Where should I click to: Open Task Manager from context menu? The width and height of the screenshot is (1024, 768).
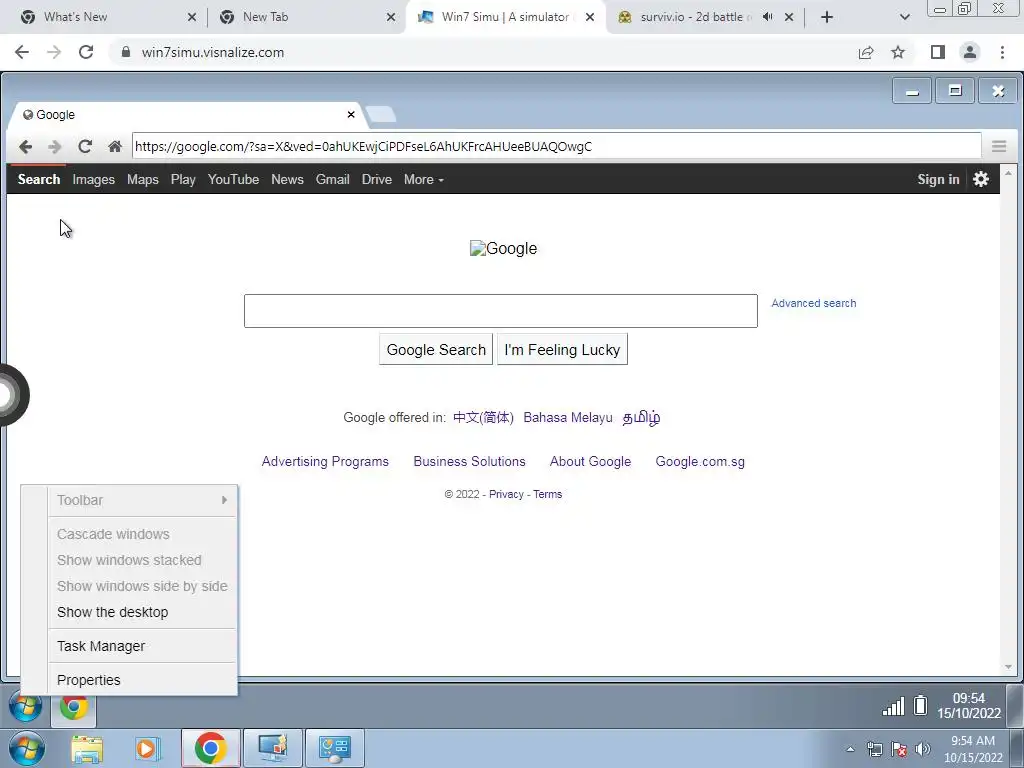(x=101, y=646)
